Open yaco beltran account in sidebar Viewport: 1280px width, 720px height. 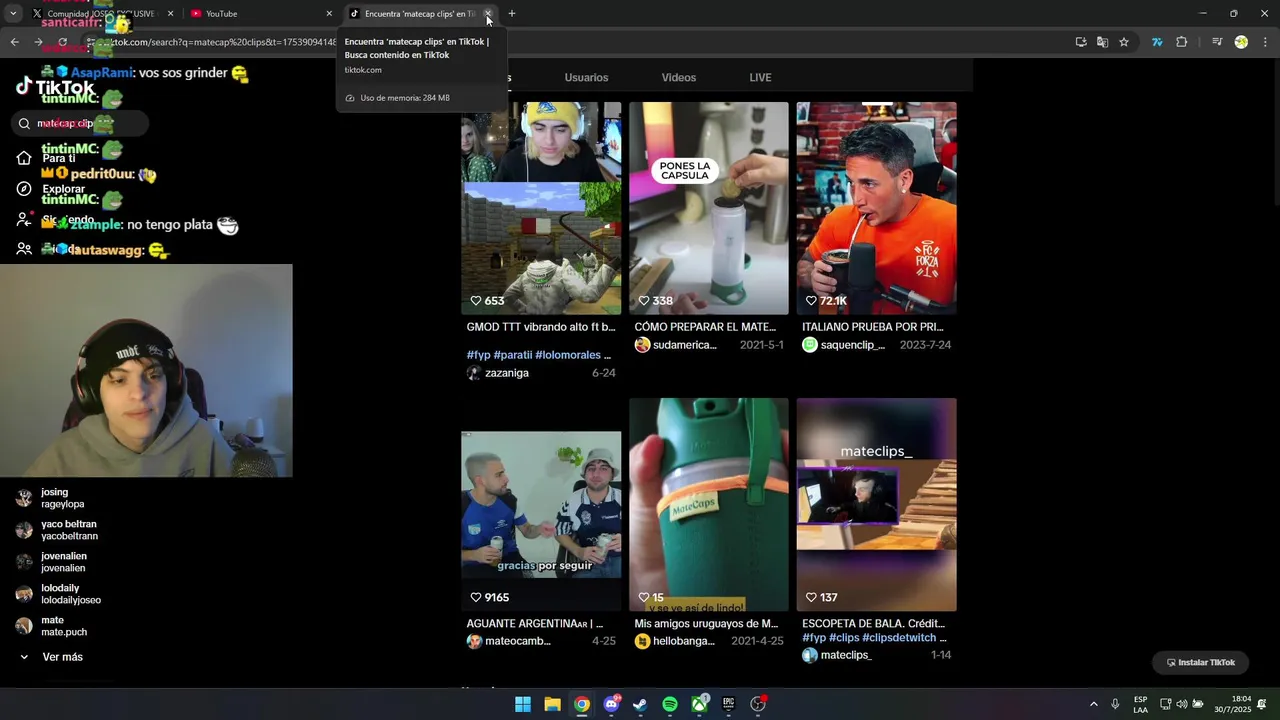[x=60, y=530]
